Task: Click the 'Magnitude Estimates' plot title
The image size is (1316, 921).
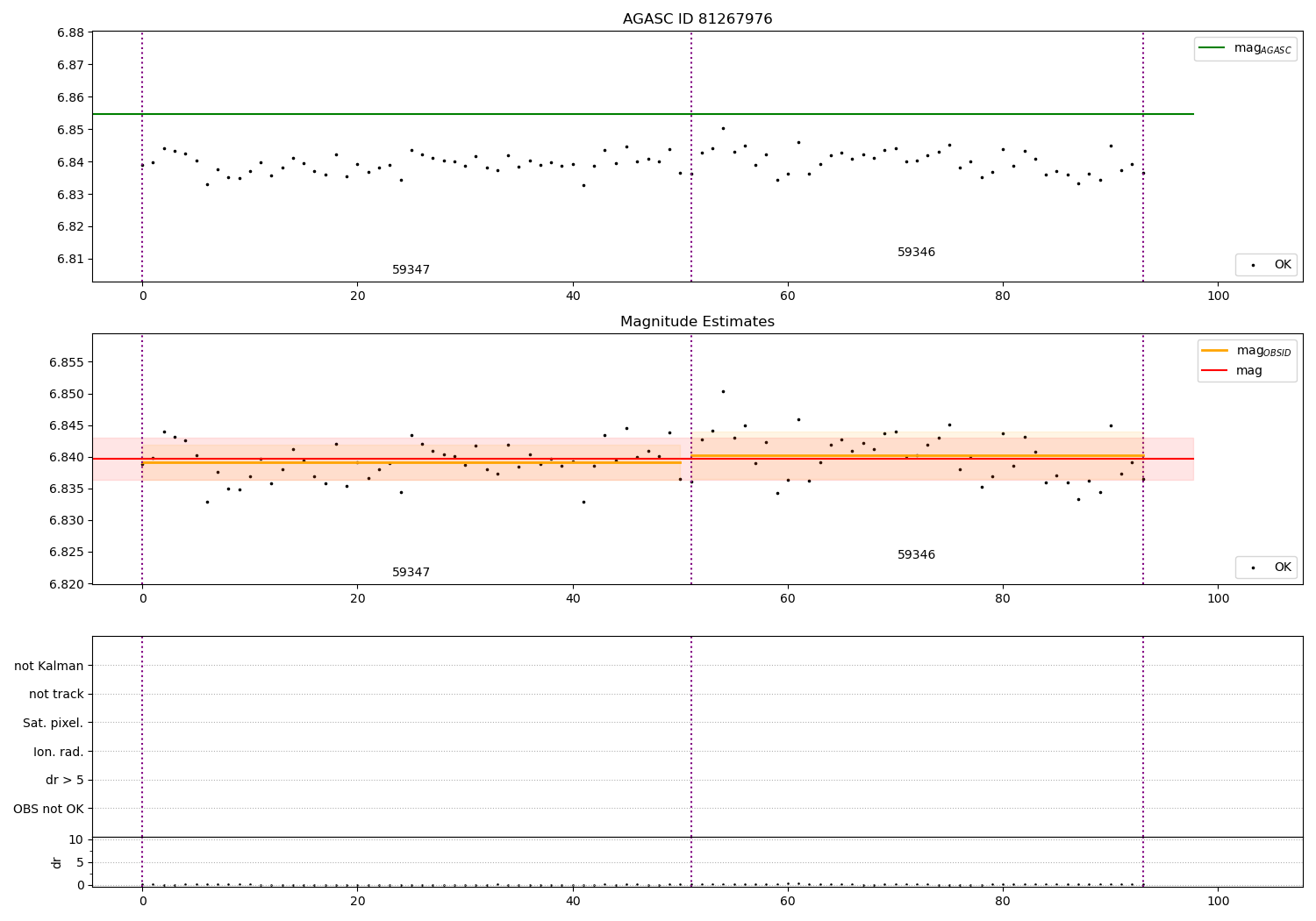Action: [x=697, y=322]
